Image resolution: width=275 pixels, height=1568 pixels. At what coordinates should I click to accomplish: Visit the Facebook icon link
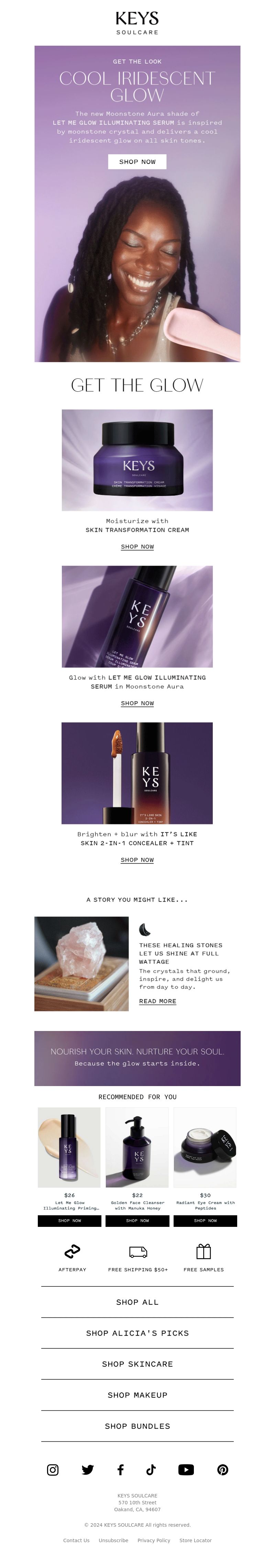click(x=120, y=1470)
